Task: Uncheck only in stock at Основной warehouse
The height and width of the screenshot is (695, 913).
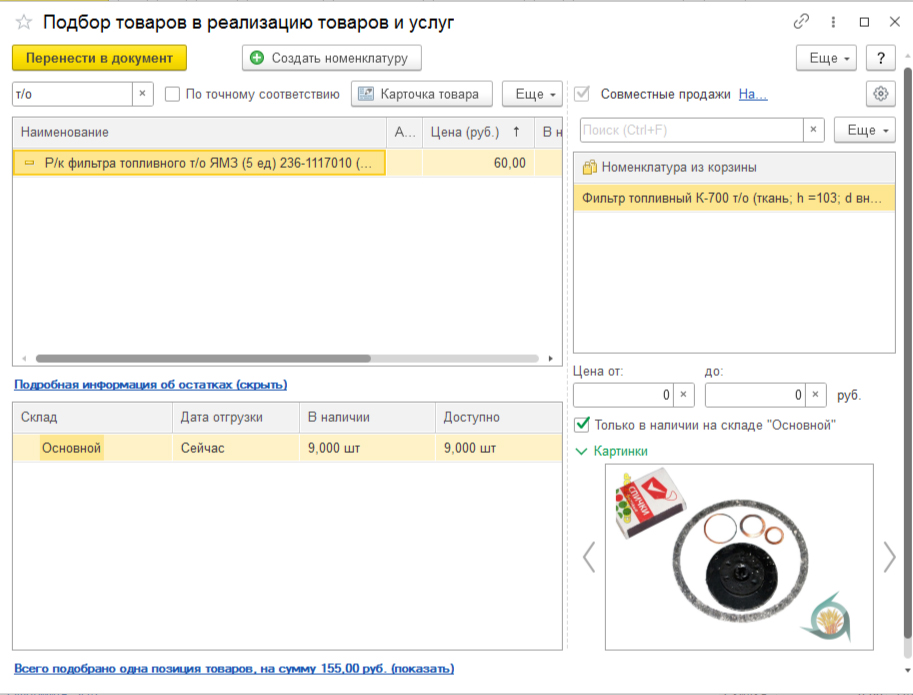Action: coord(582,425)
